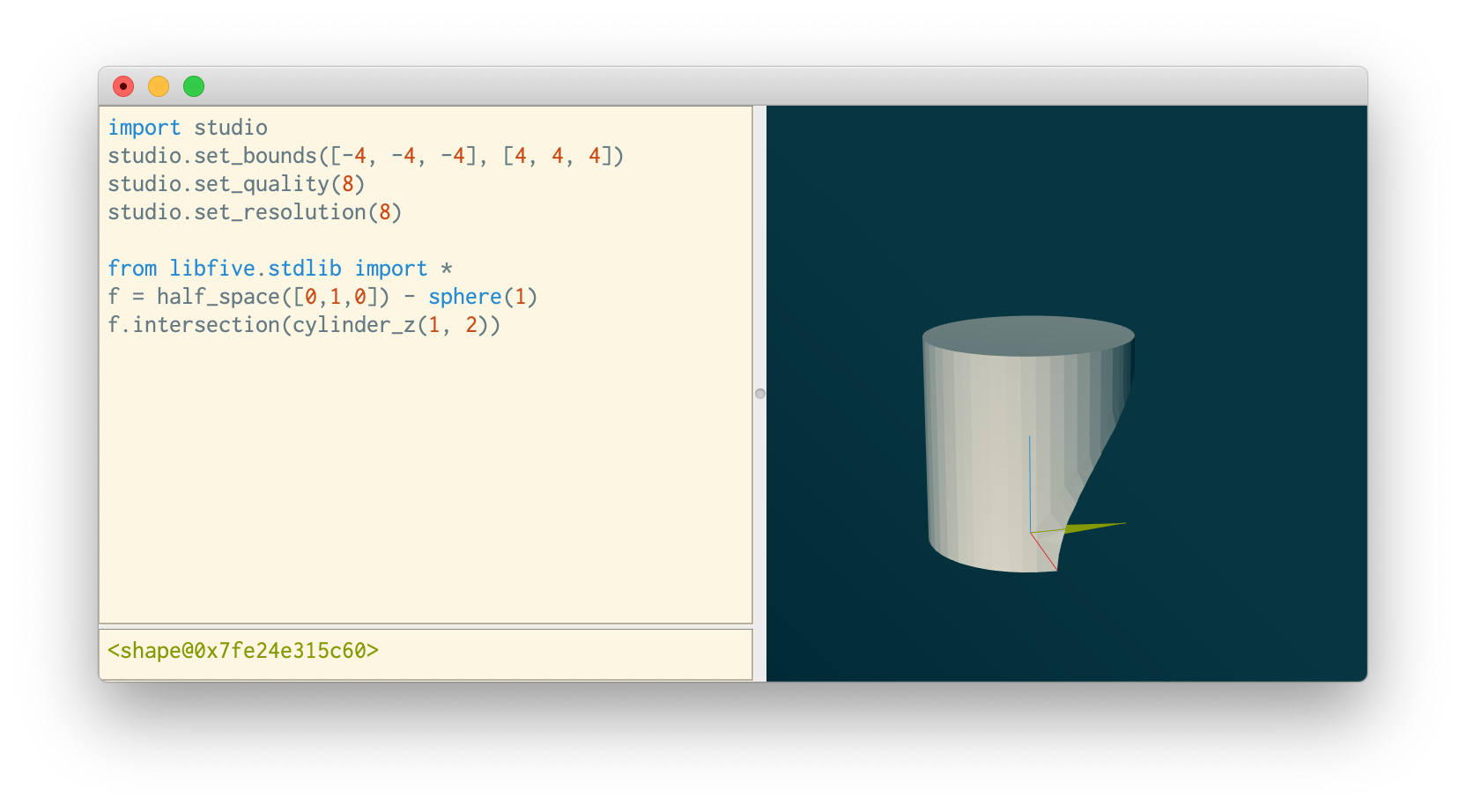
Task: Click the yellow minimize traffic-light button
Action: point(158,86)
